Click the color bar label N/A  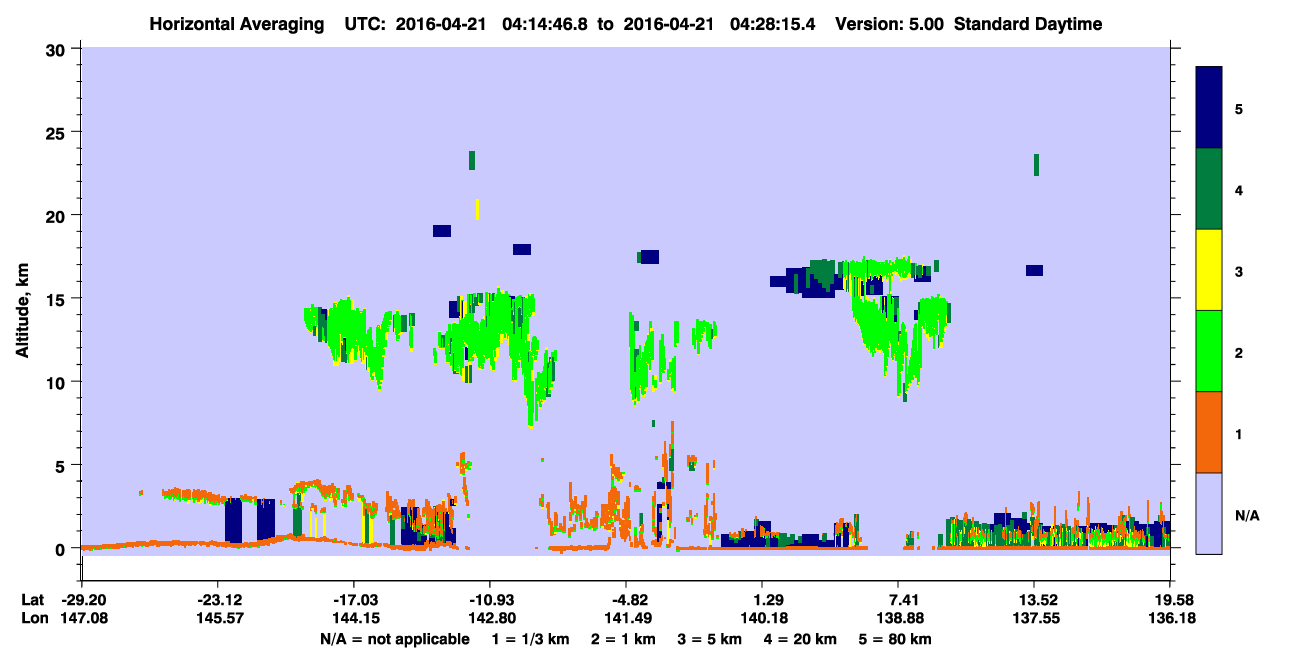[x=1247, y=515]
